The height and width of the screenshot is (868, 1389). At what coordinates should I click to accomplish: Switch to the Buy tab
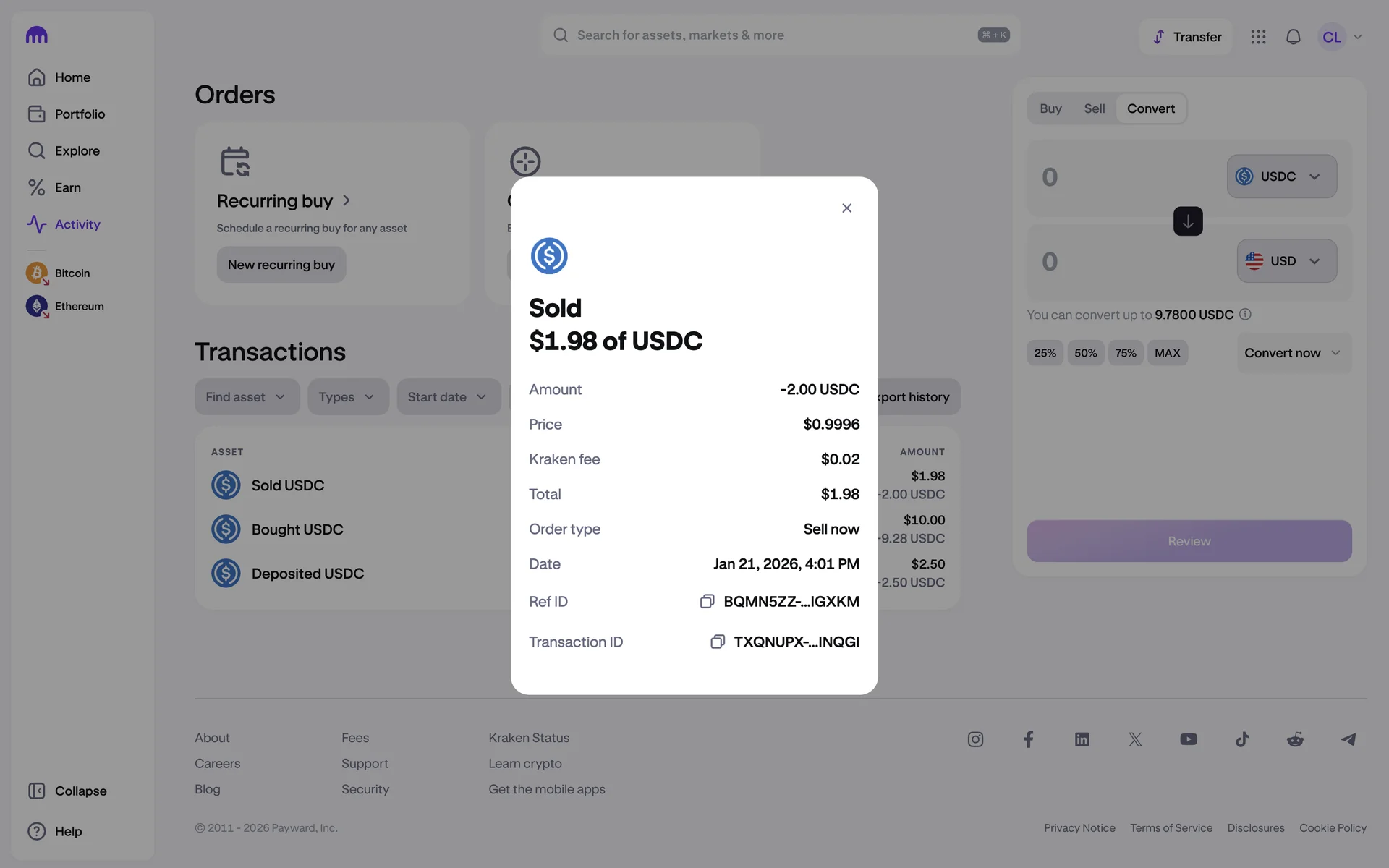tap(1050, 109)
